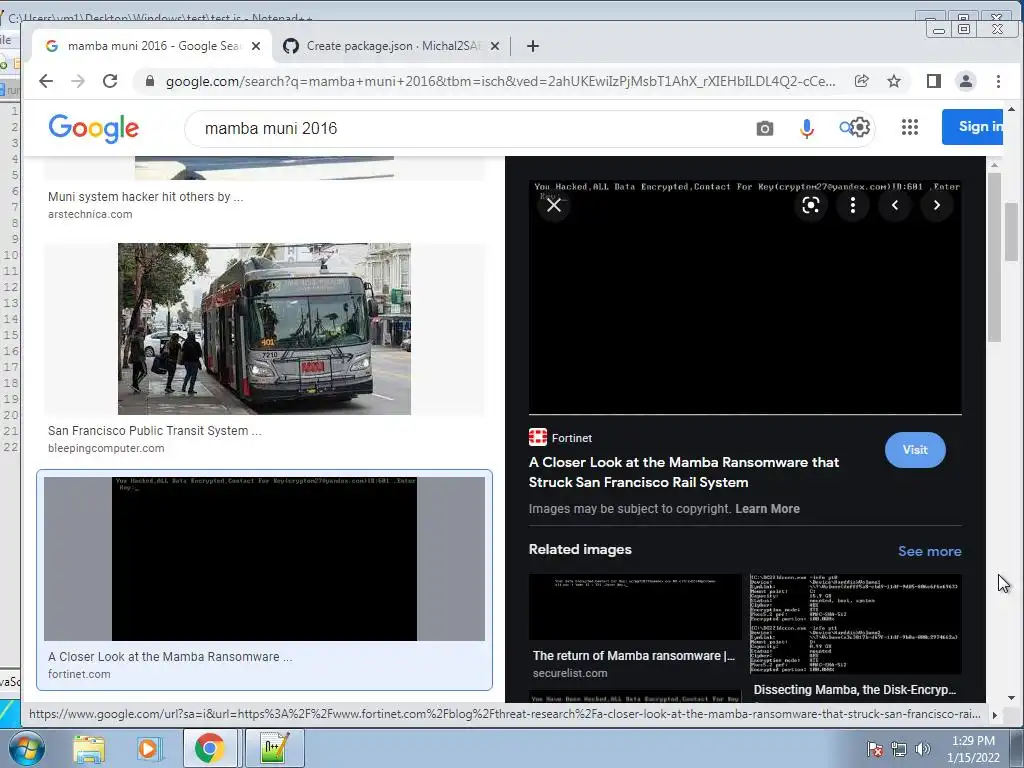Image resolution: width=1024 pixels, height=768 pixels.
Task: Visit the Fortinet article
Action: (915, 450)
